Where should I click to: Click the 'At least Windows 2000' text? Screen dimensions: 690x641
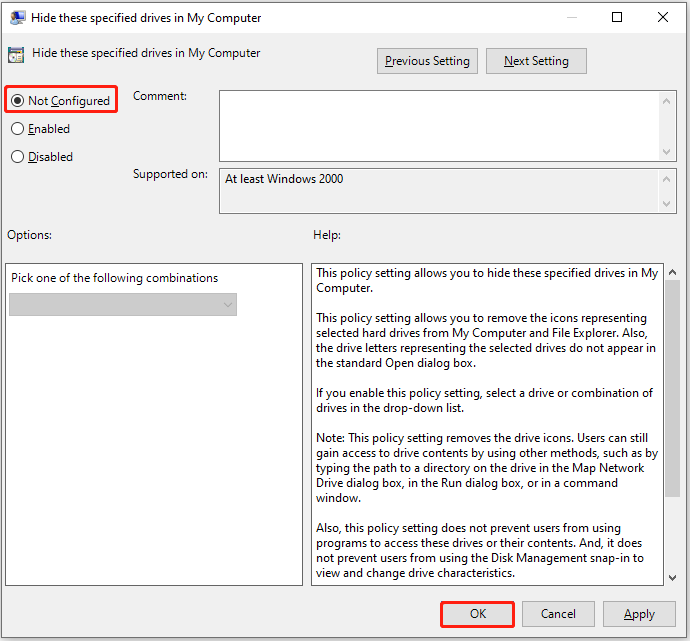click(284, 179)
